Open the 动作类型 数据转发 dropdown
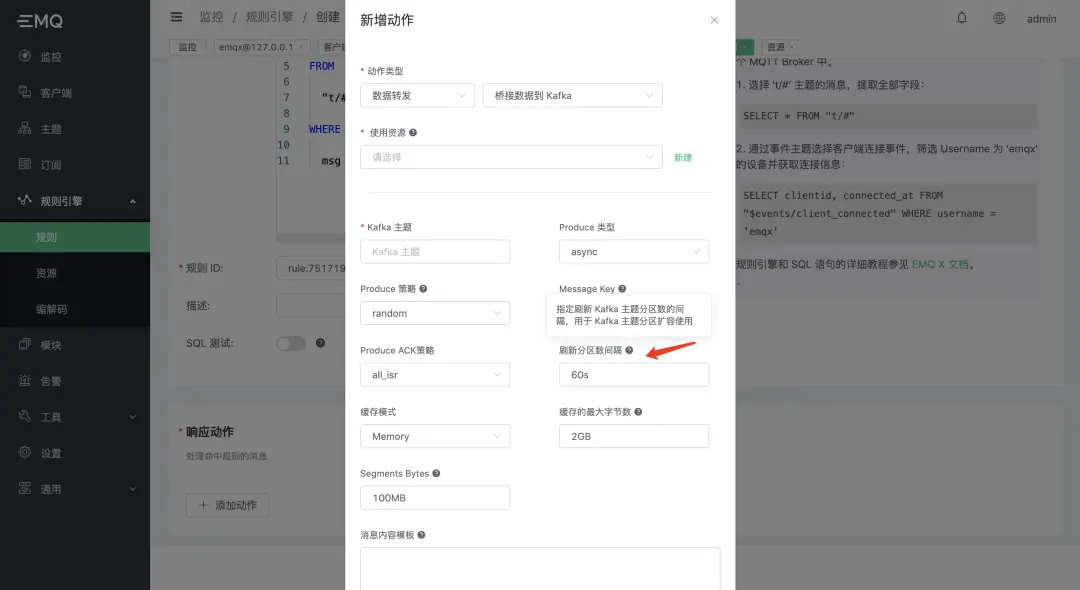Screen dimensions: 1080x590 coord(417,95)
